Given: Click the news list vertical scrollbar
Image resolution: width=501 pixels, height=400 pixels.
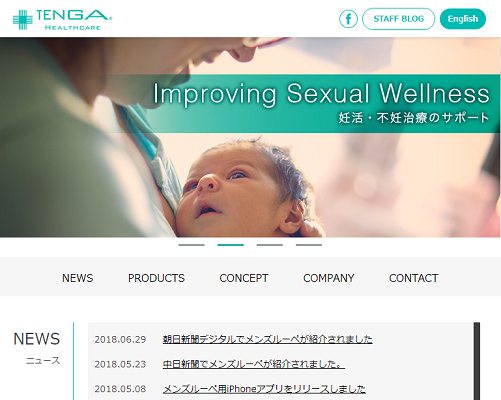Looking at the screenshot, I should tap(477, 361).
